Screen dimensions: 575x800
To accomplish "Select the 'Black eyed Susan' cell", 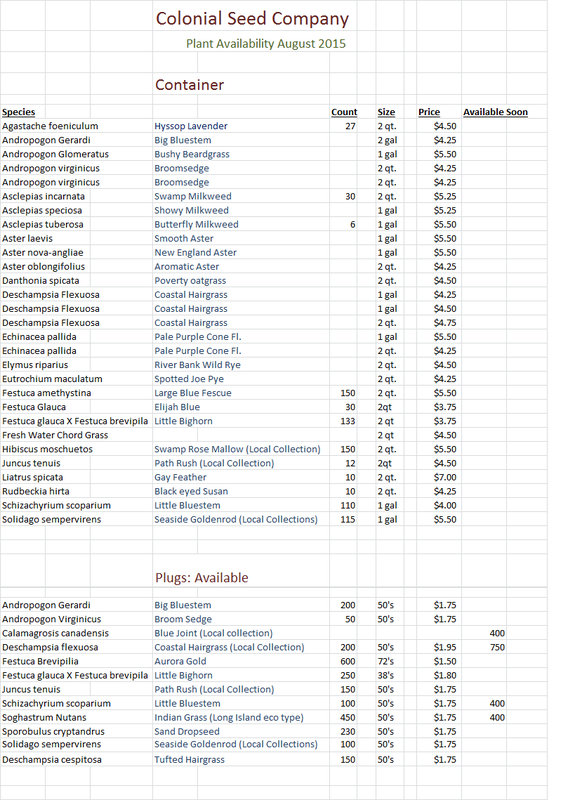I will [191, 491].
